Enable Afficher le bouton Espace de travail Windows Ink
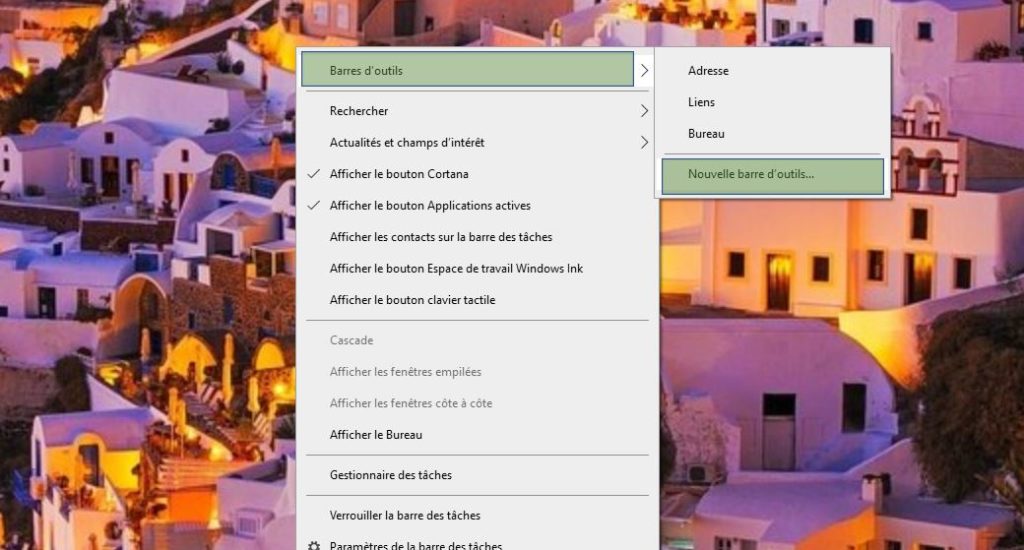1024x550 pixels. 477,268
